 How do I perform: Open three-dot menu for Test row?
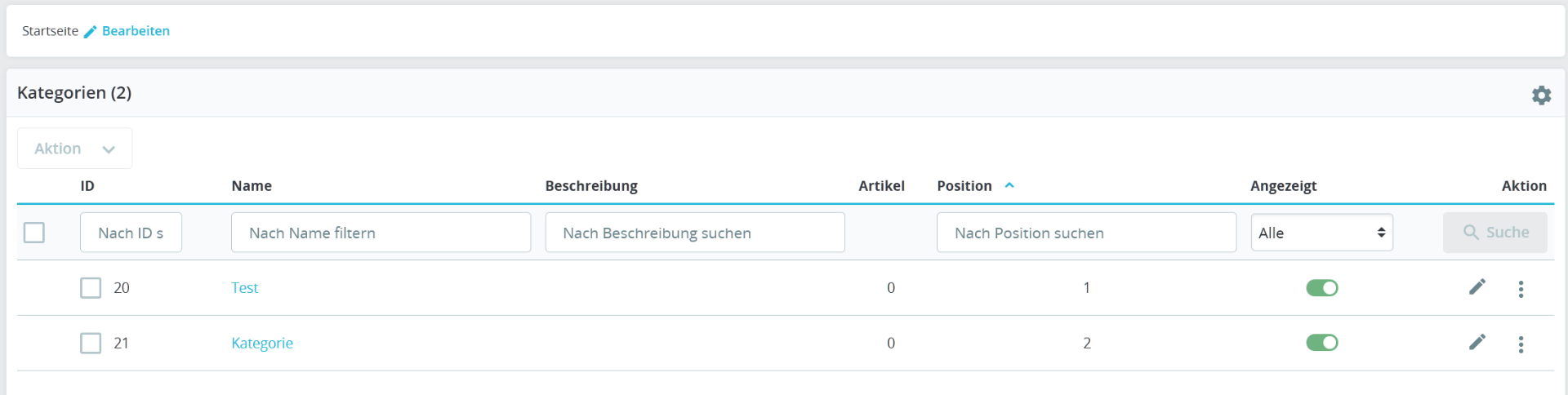coord(1521,289)
